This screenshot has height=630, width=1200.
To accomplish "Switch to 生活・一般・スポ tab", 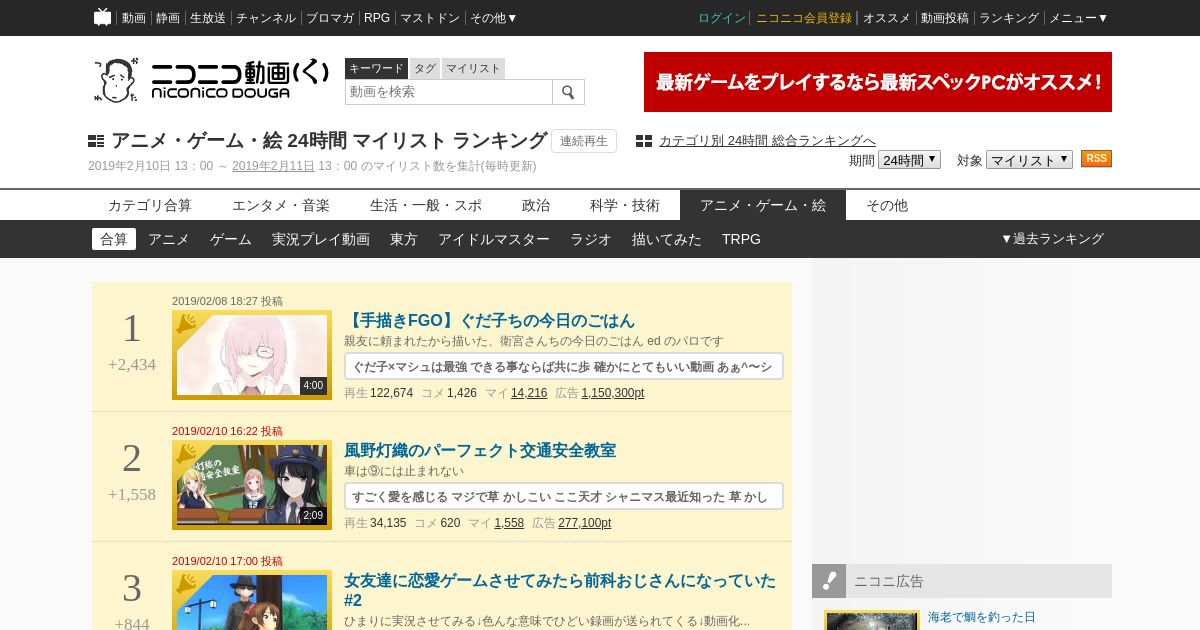I will point(426,205).
